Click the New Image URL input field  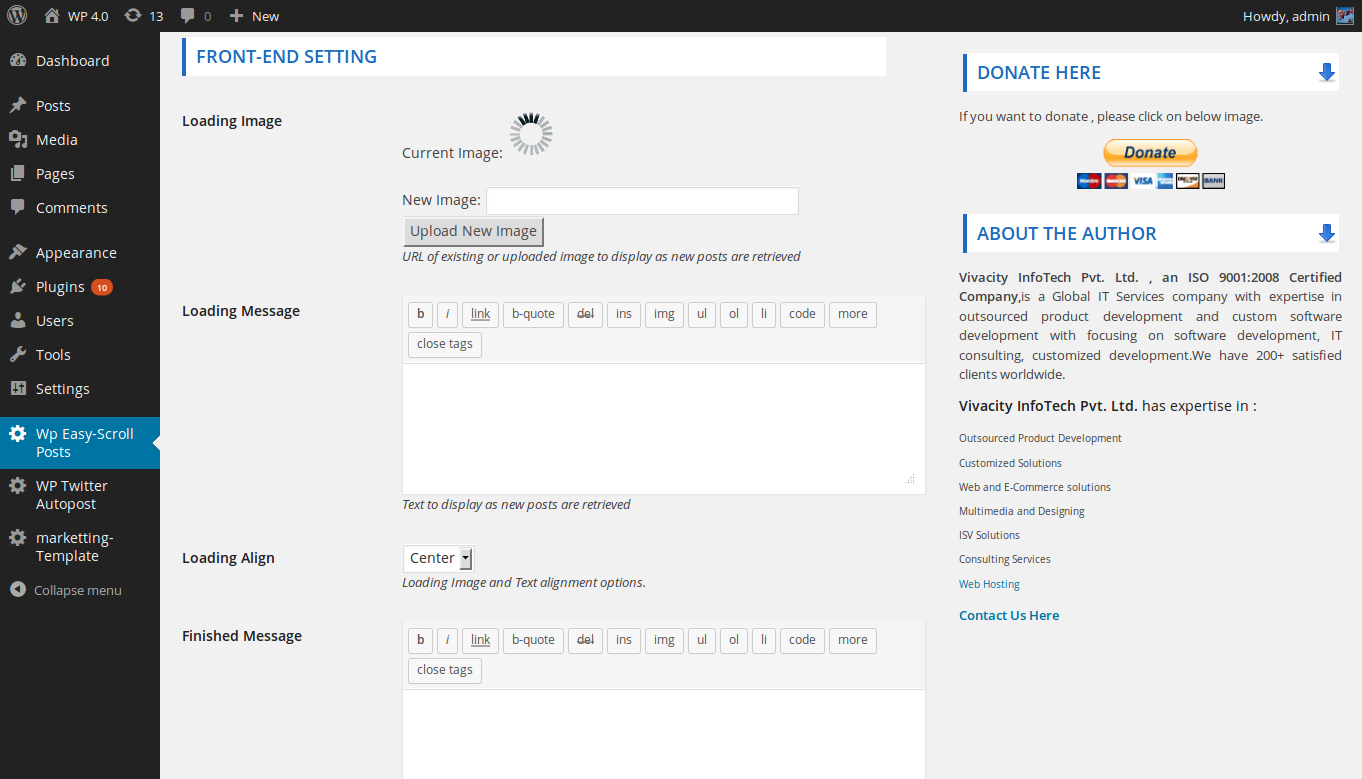tap(642, 201)
